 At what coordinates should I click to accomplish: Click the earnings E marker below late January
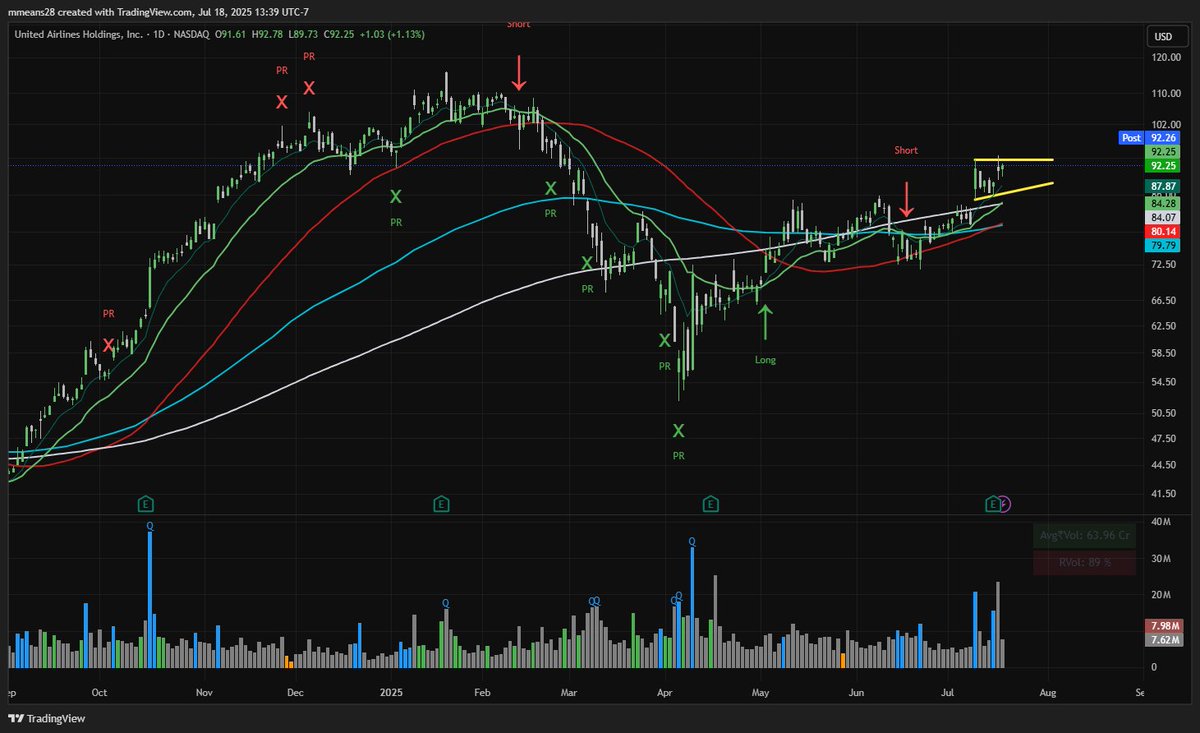pos(441,503)
